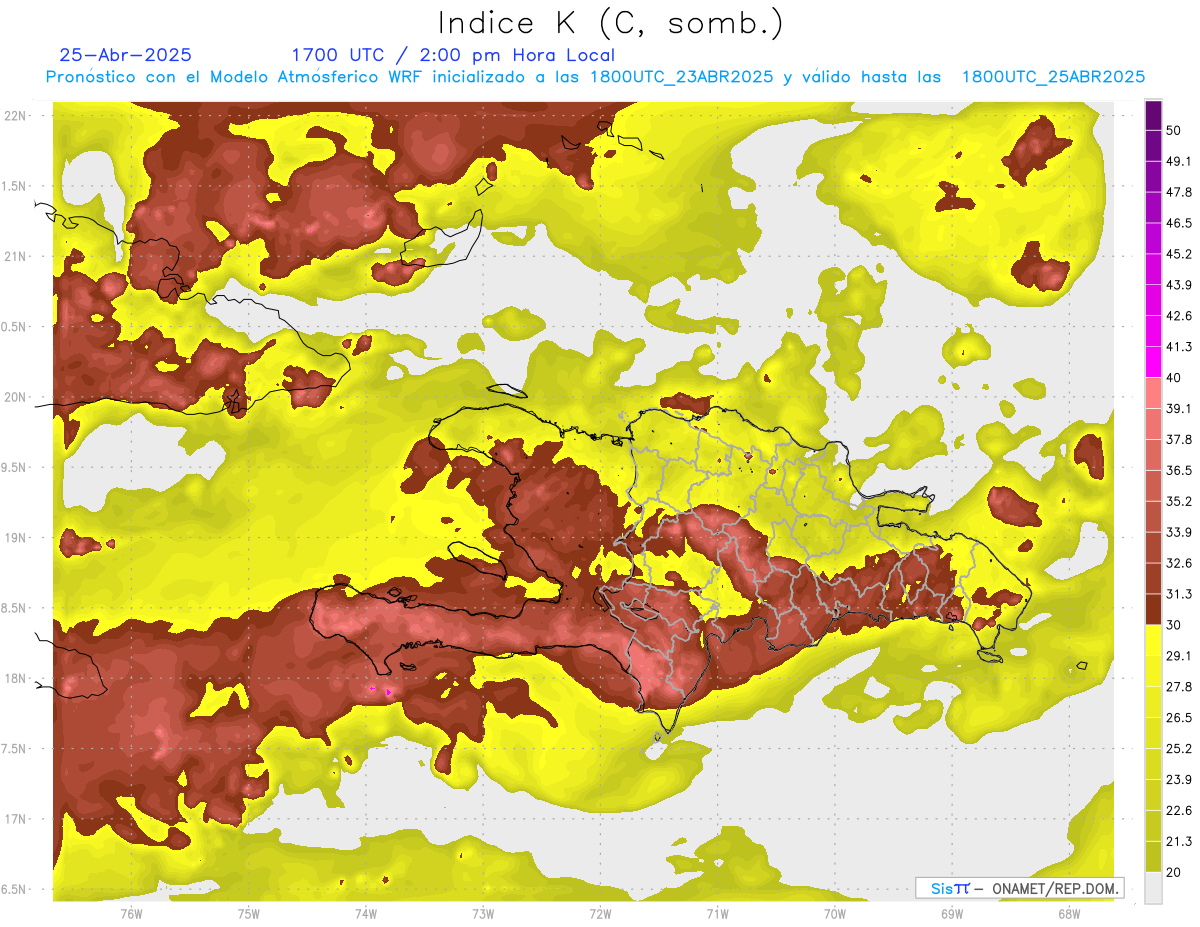Click the '21N' latitude label
The height and width of the screenshot is (927, 1200).
tap(16, 257)
